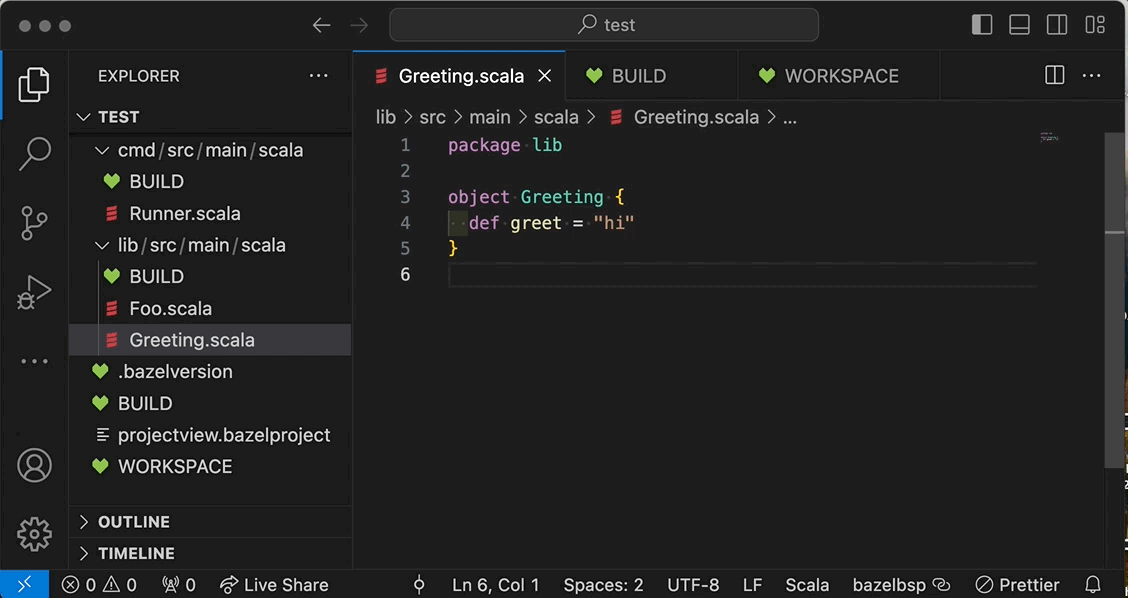Image resolution: width=1128 pixels, height=598 pixels.
Task: Expand the OUTLINE section
Action: point(210,522)
